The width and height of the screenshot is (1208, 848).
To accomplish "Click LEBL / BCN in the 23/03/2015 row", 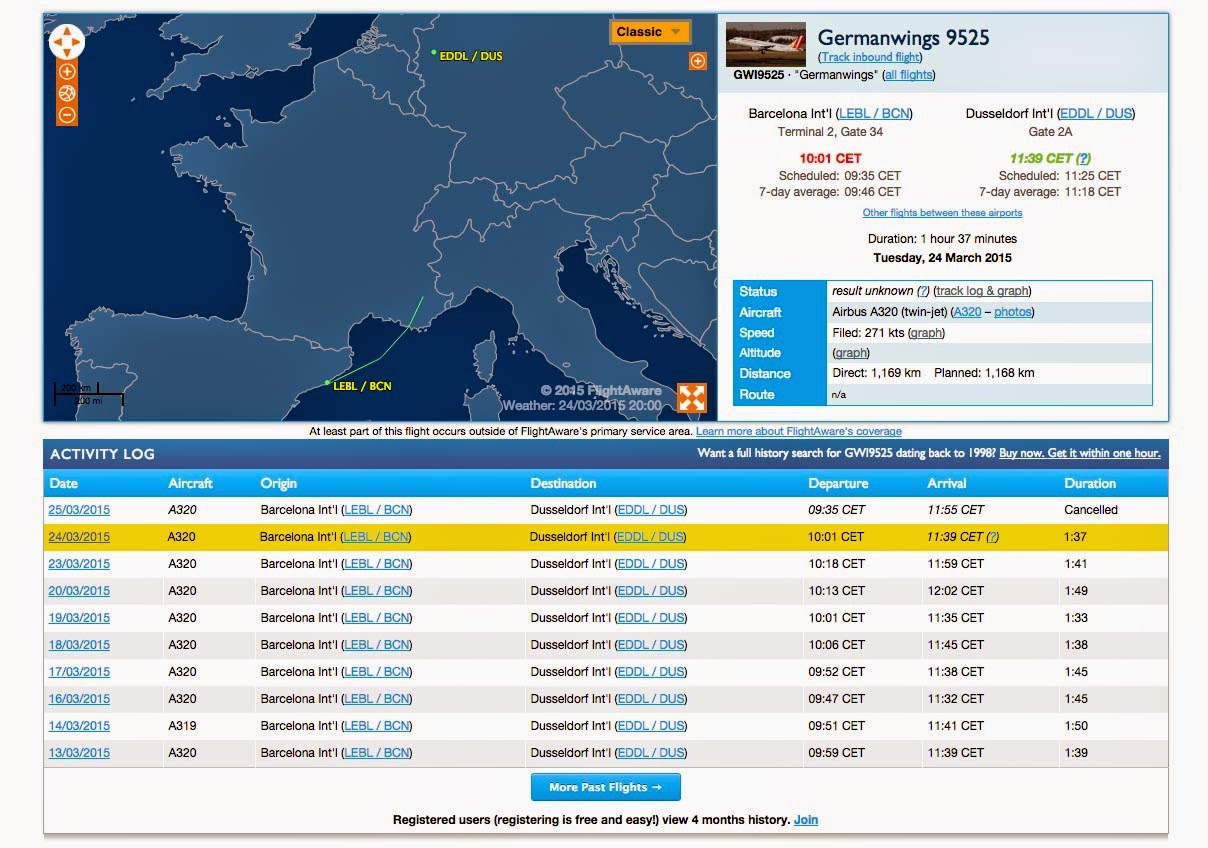I will click(x=377, y=564).
